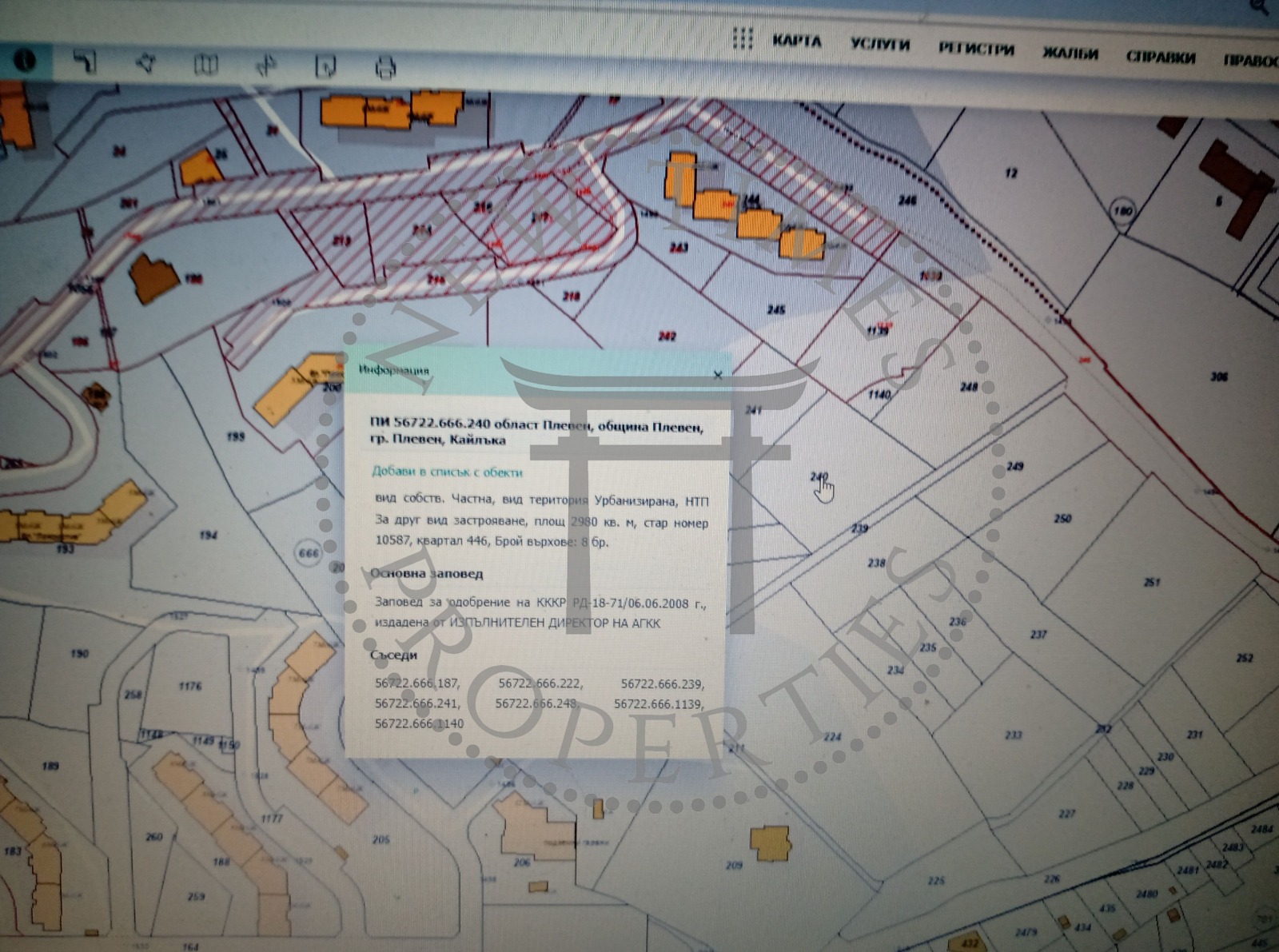Open the dotted grid apps menu
Viewport: 1279px width, 952px height.
[x=743, y=38]
